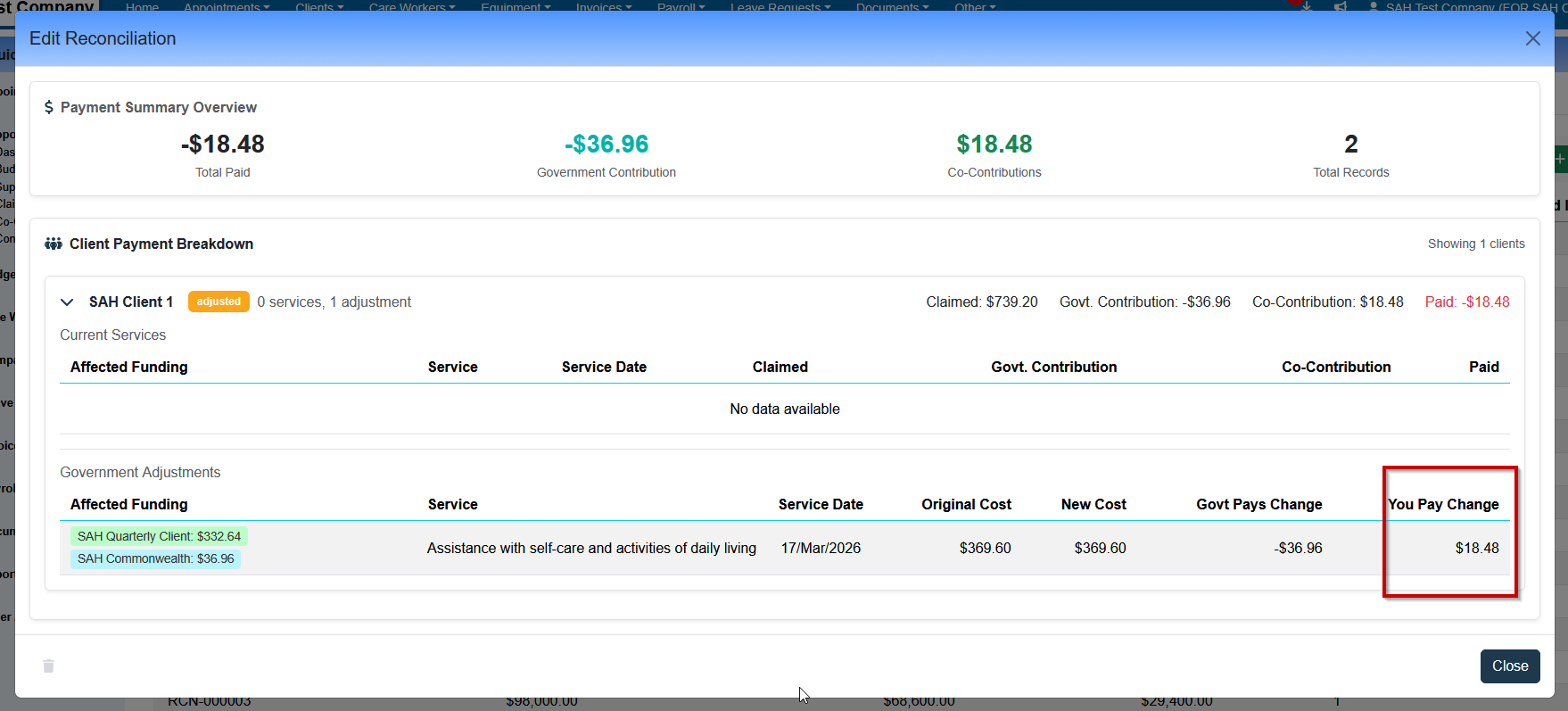Click the megaphone announcements icon in top bar
This screenshot has height=711, width=1568.
[x=1341, y=6]
